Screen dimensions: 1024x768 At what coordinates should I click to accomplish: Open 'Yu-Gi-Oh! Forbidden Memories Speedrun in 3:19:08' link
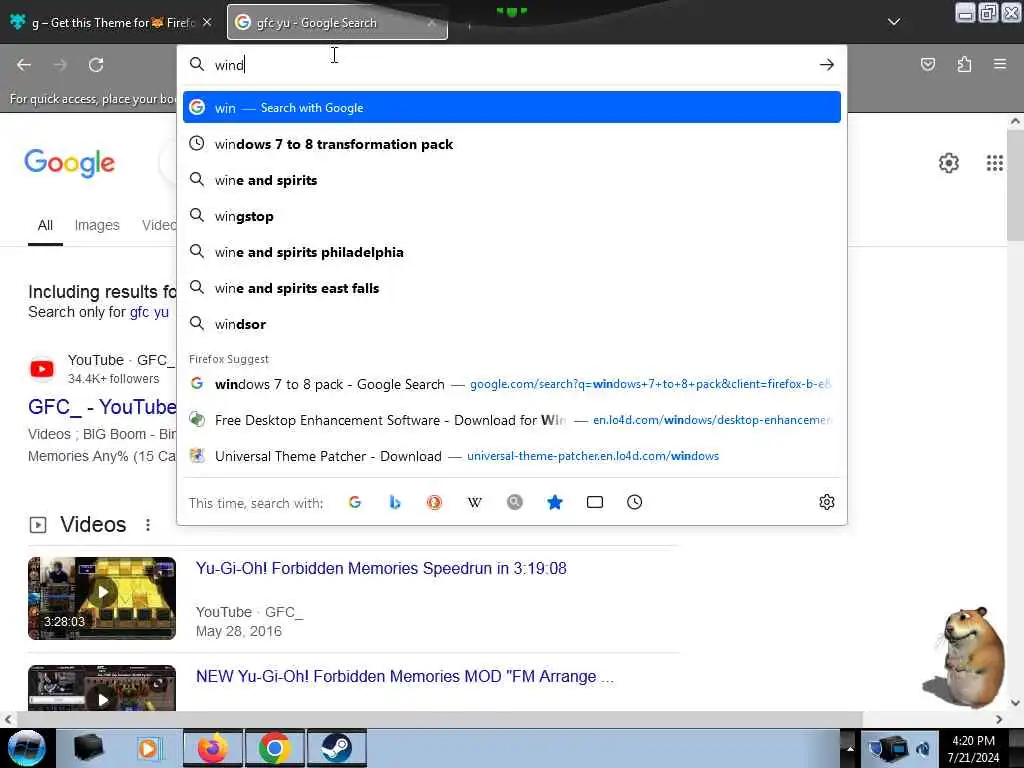click(x=381, y=568)
